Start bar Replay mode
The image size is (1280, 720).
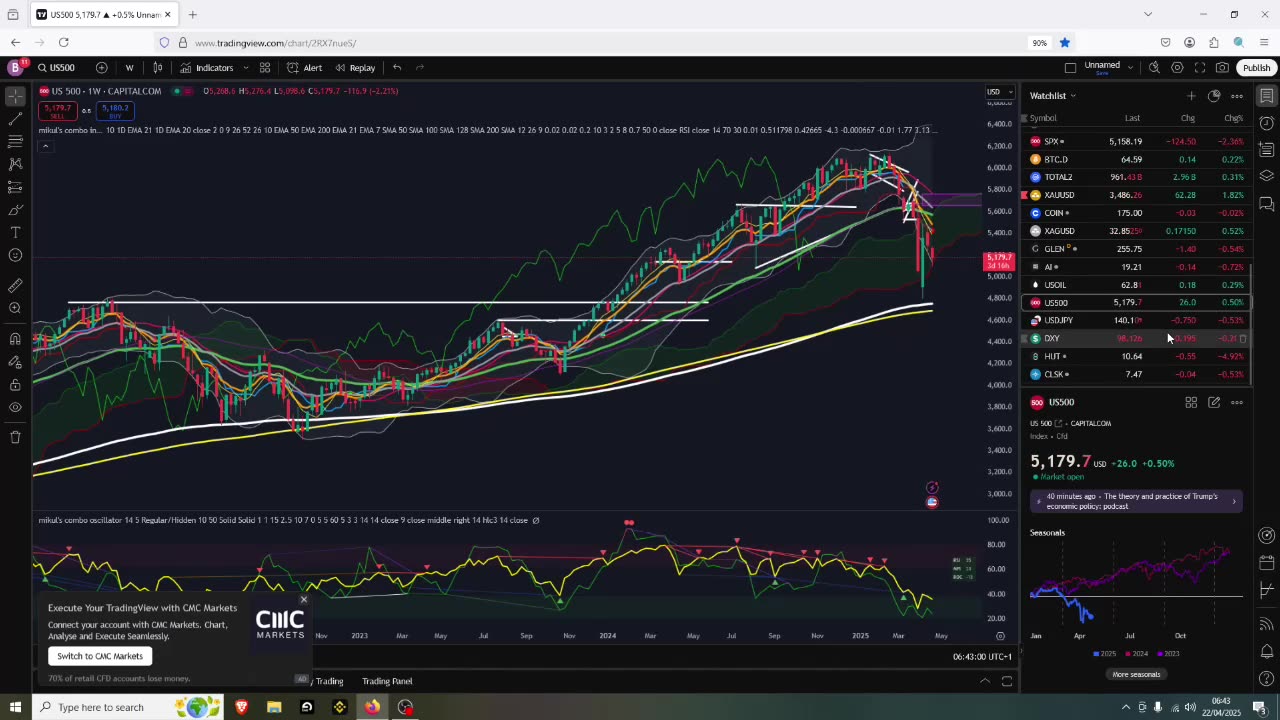[x=355, y=68]
